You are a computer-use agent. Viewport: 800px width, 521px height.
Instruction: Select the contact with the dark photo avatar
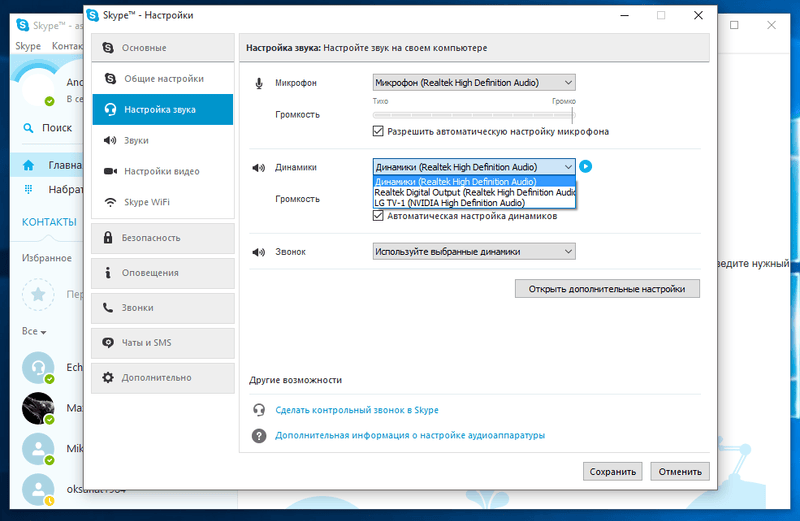point(38,408)
